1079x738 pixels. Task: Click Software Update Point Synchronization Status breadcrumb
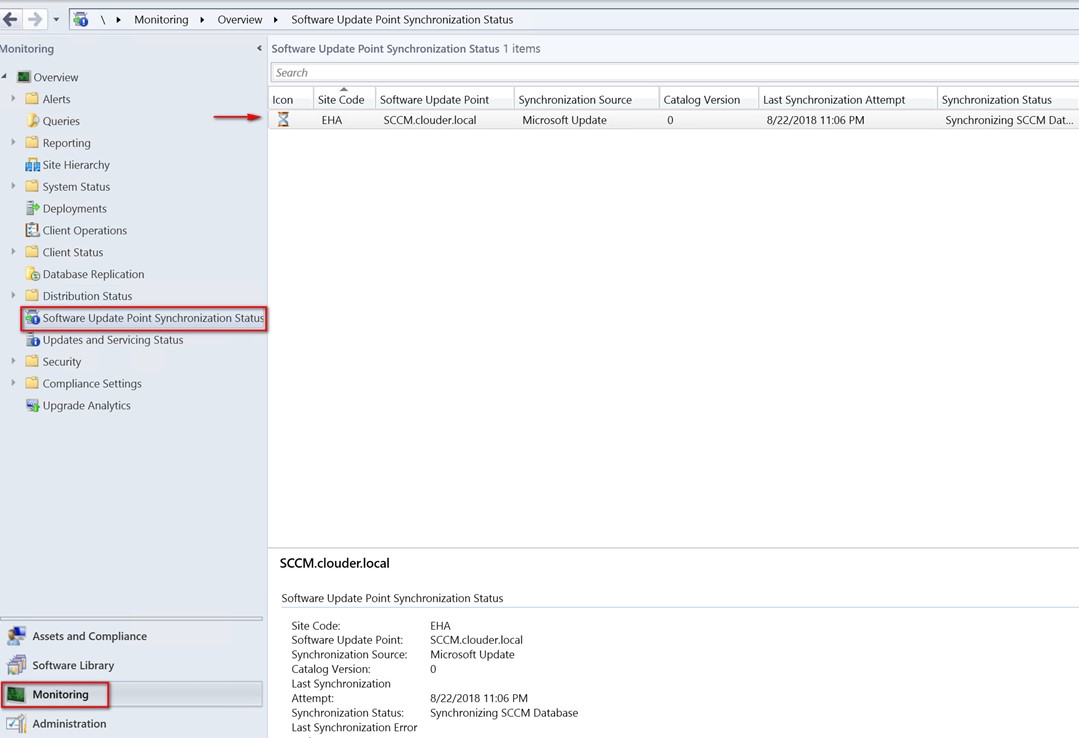click(x=402, y=20)
